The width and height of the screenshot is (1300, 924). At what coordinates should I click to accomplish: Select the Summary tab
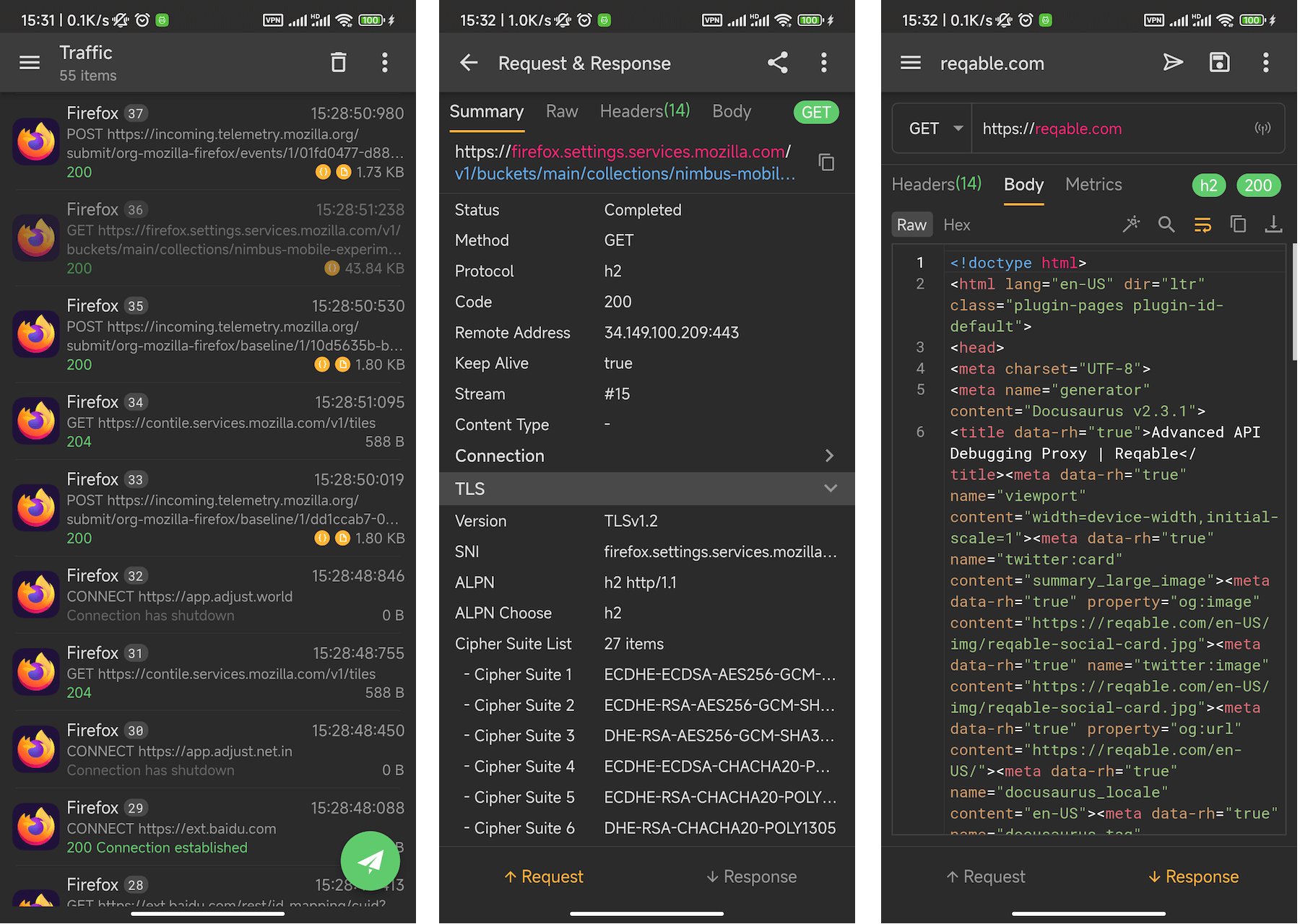point(487,112)
